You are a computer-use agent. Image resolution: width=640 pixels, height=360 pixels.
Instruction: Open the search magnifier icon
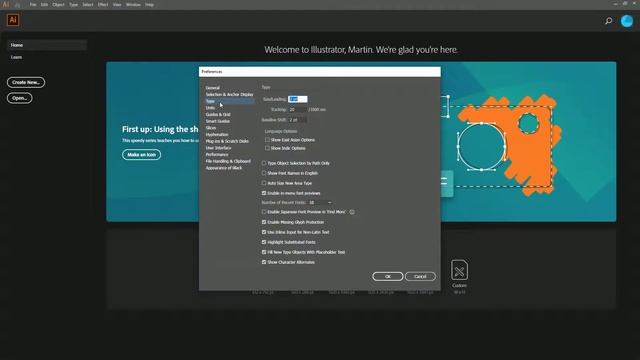click(x=609, y=20)
